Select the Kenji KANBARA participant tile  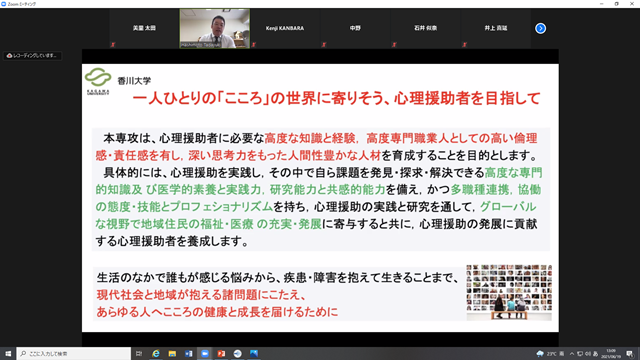285,28
